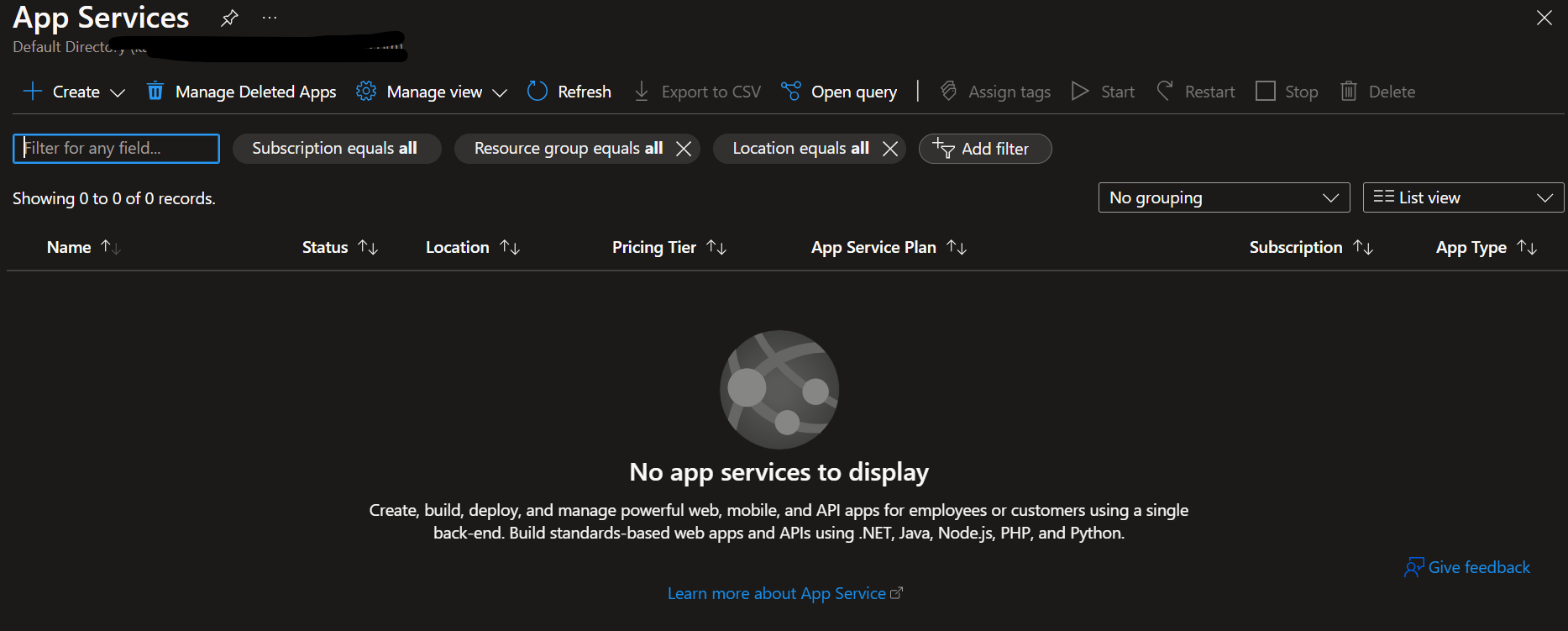
Task: Open Location equals all filter
Action: coord(800,149)
